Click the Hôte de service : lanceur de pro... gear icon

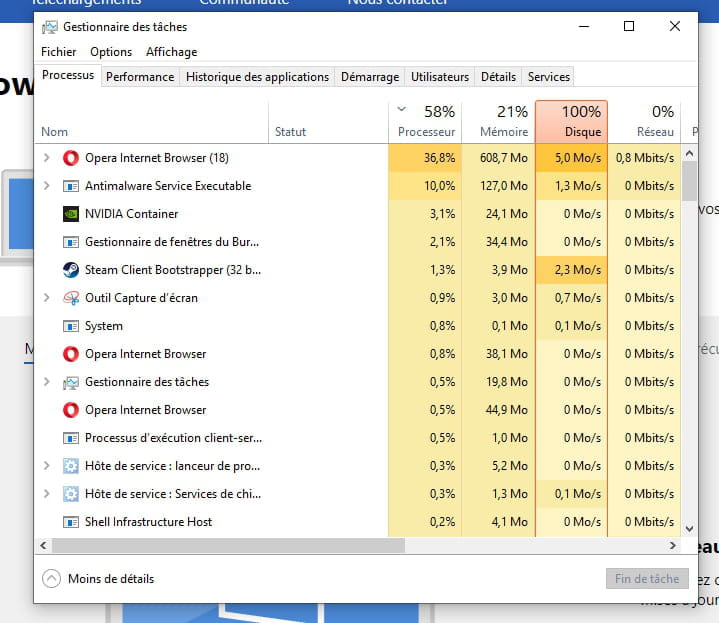point(71,466)
